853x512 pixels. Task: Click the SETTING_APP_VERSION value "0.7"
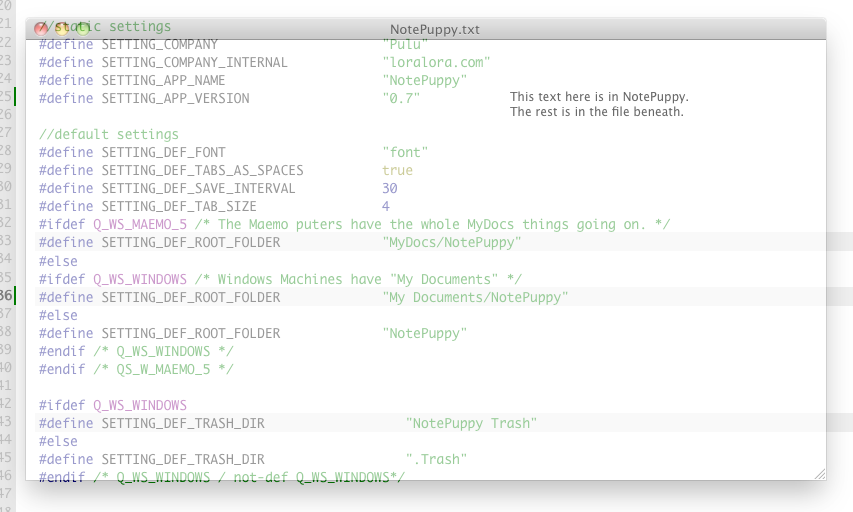(401, 98)
